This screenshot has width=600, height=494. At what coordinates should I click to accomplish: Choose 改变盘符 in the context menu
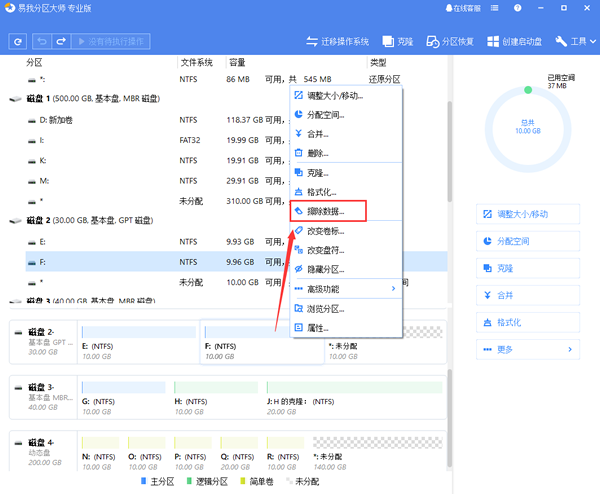pyautogui.click(x=346, y=250)
